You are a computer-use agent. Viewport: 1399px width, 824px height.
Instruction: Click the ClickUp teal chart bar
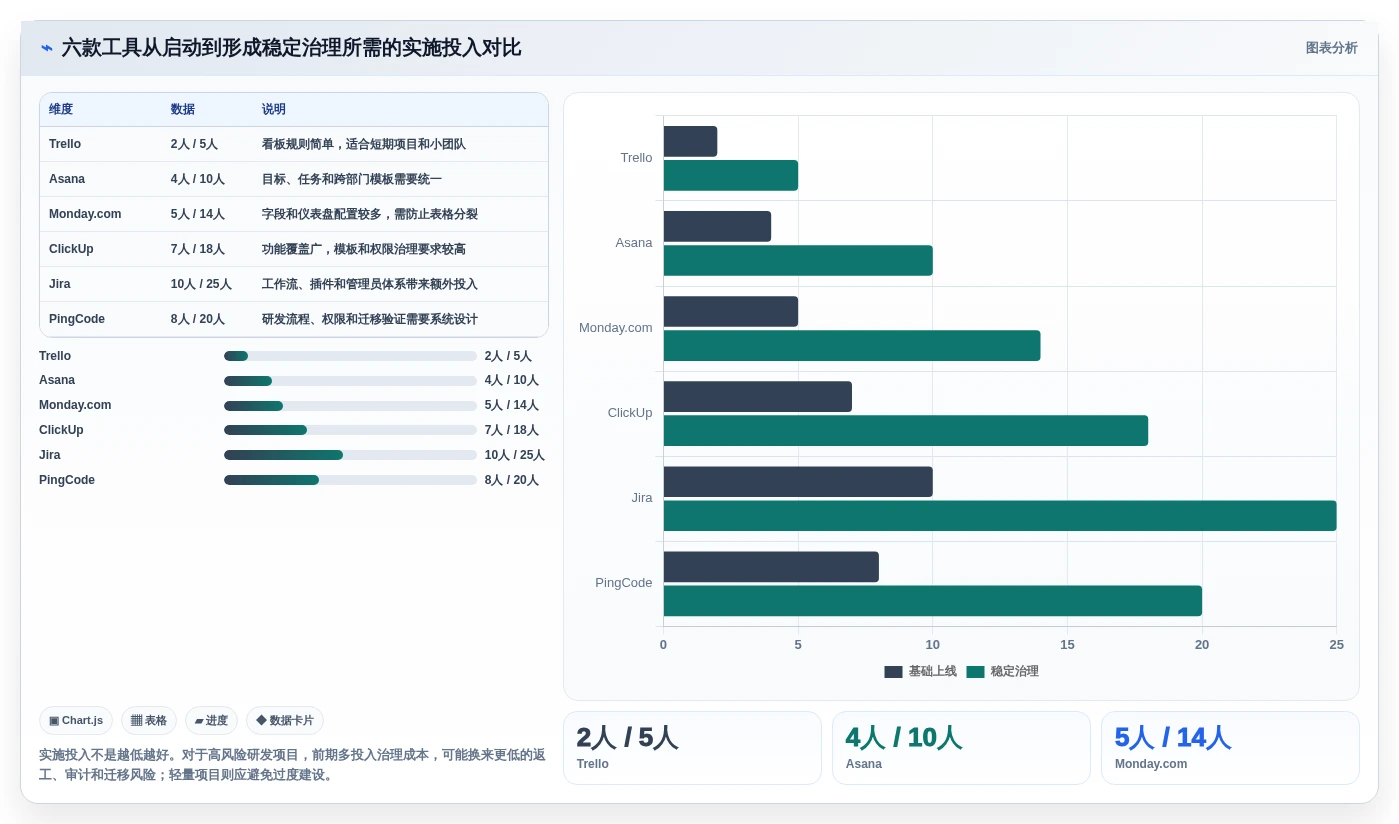click(905, 431)
